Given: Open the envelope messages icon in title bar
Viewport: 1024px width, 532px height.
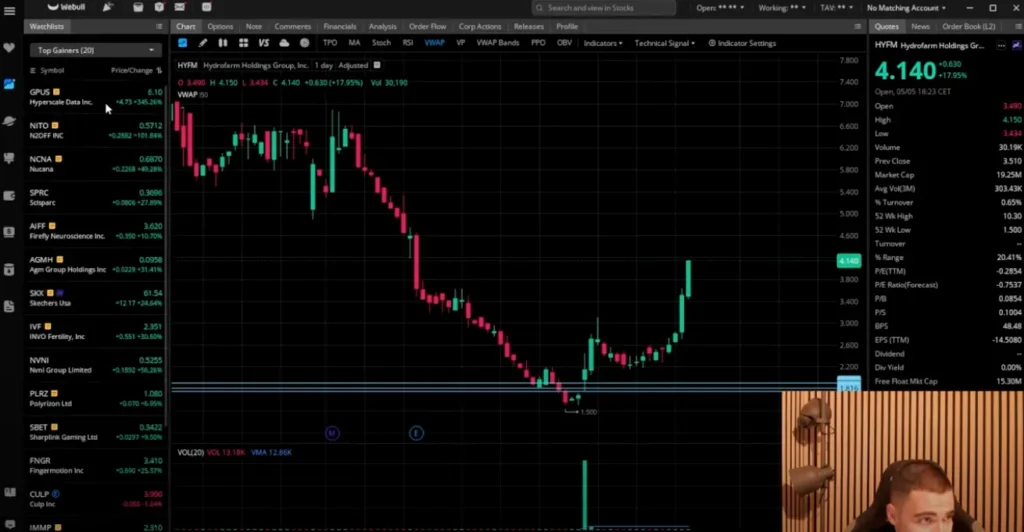Looking at the screenshot, I should point(180,7).
